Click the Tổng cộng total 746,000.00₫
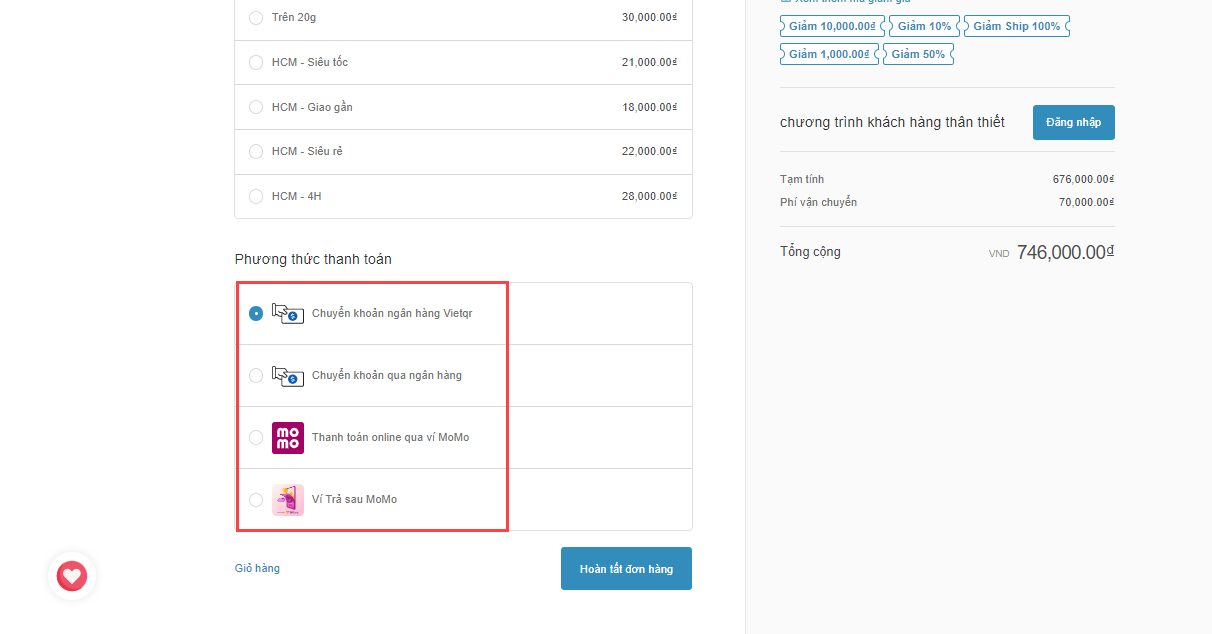The image size is (1212, 634). [x=1065, y=252]
